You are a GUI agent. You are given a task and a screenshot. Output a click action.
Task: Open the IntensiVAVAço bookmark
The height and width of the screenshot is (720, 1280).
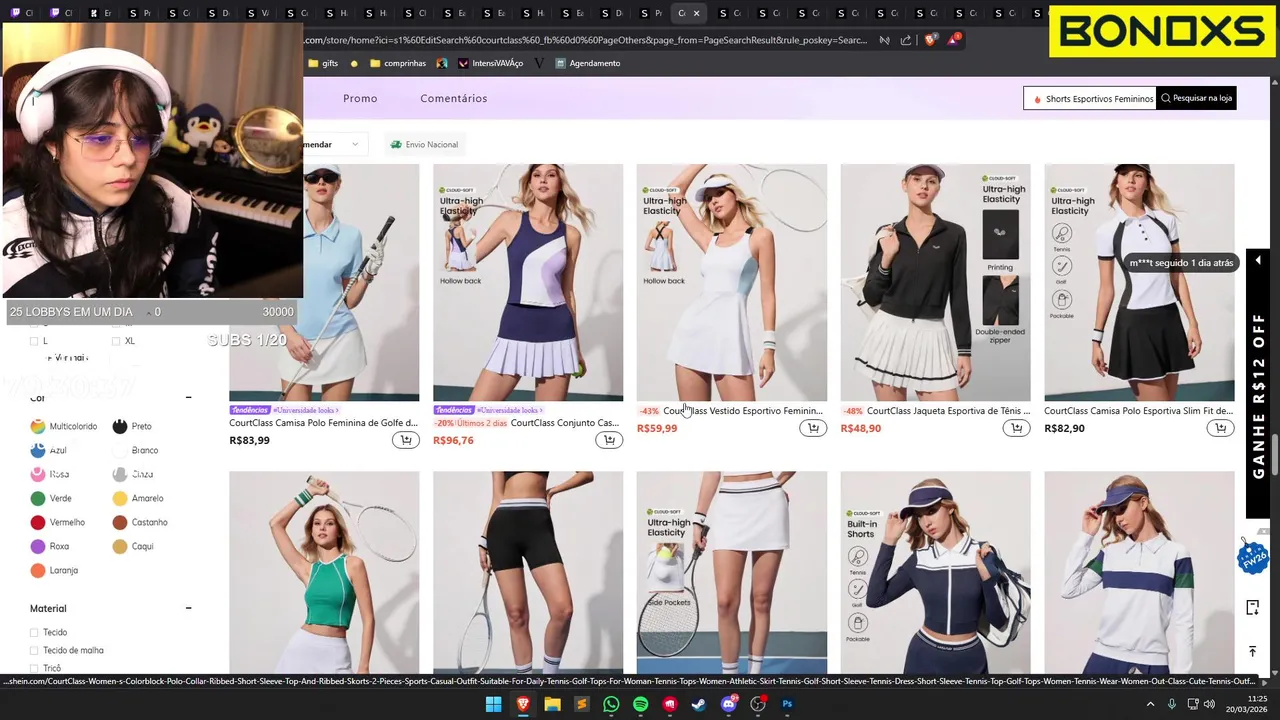tap(491, 63)
